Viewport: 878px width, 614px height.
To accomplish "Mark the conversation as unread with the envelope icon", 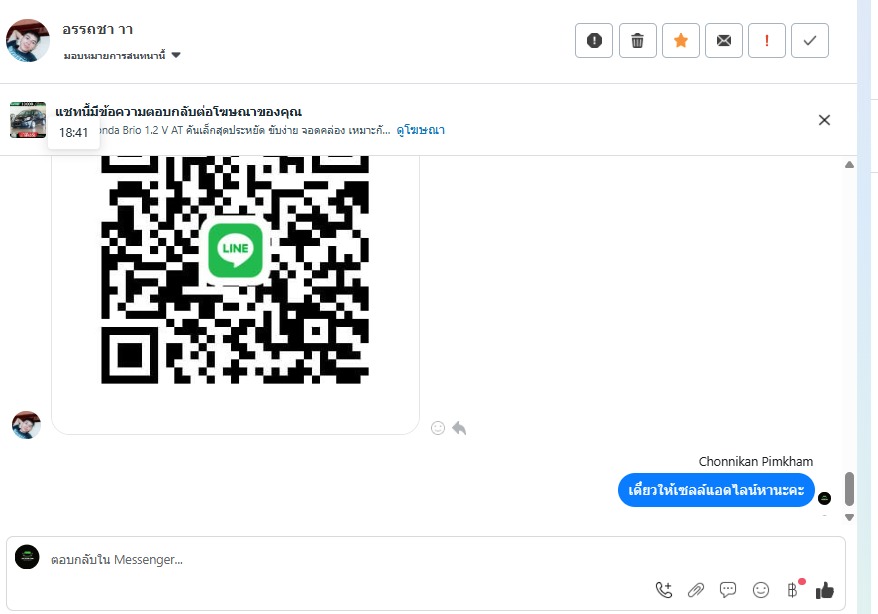I will 723,40.
